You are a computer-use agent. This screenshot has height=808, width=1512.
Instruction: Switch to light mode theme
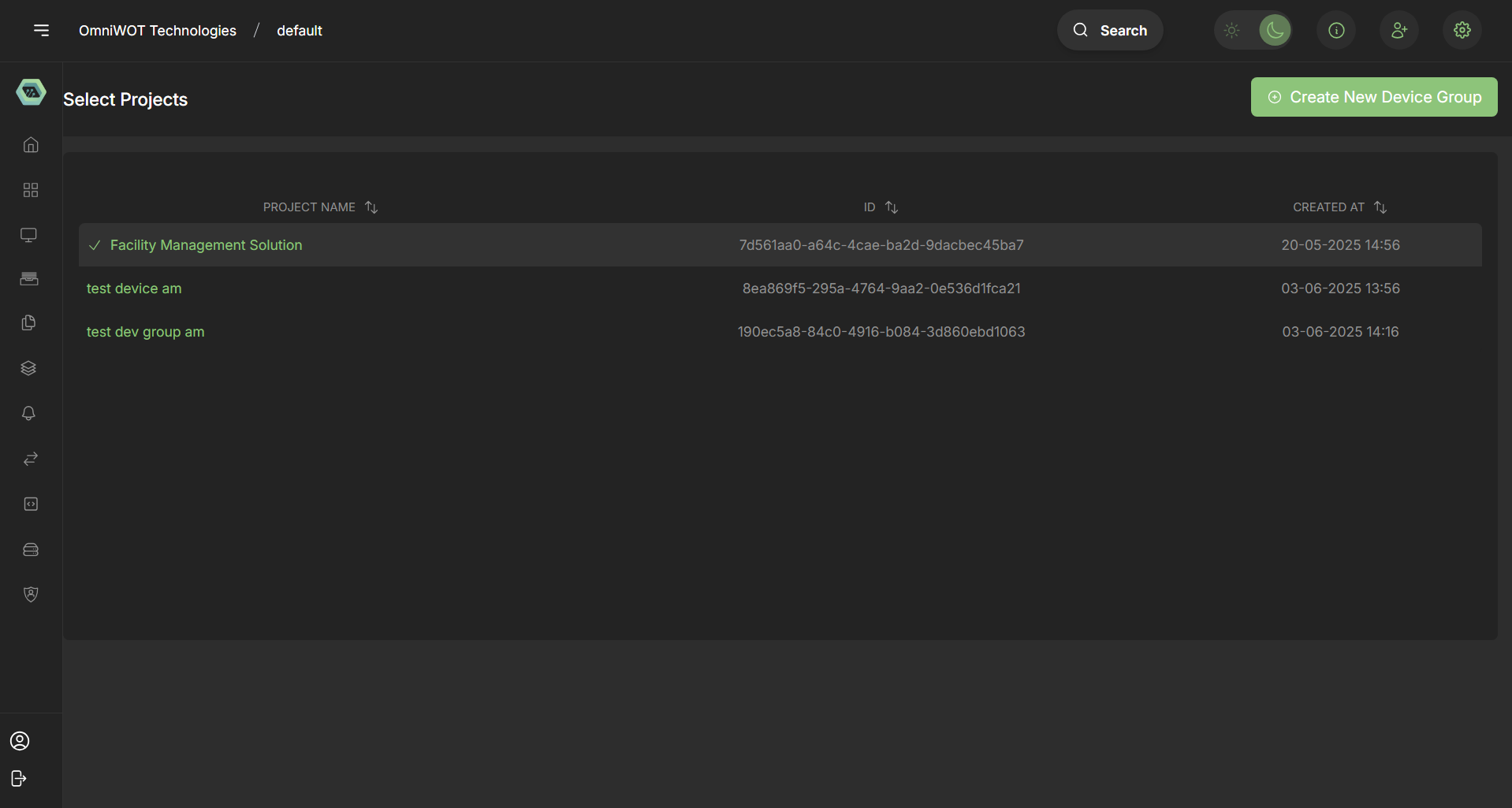coord(1232,30)
